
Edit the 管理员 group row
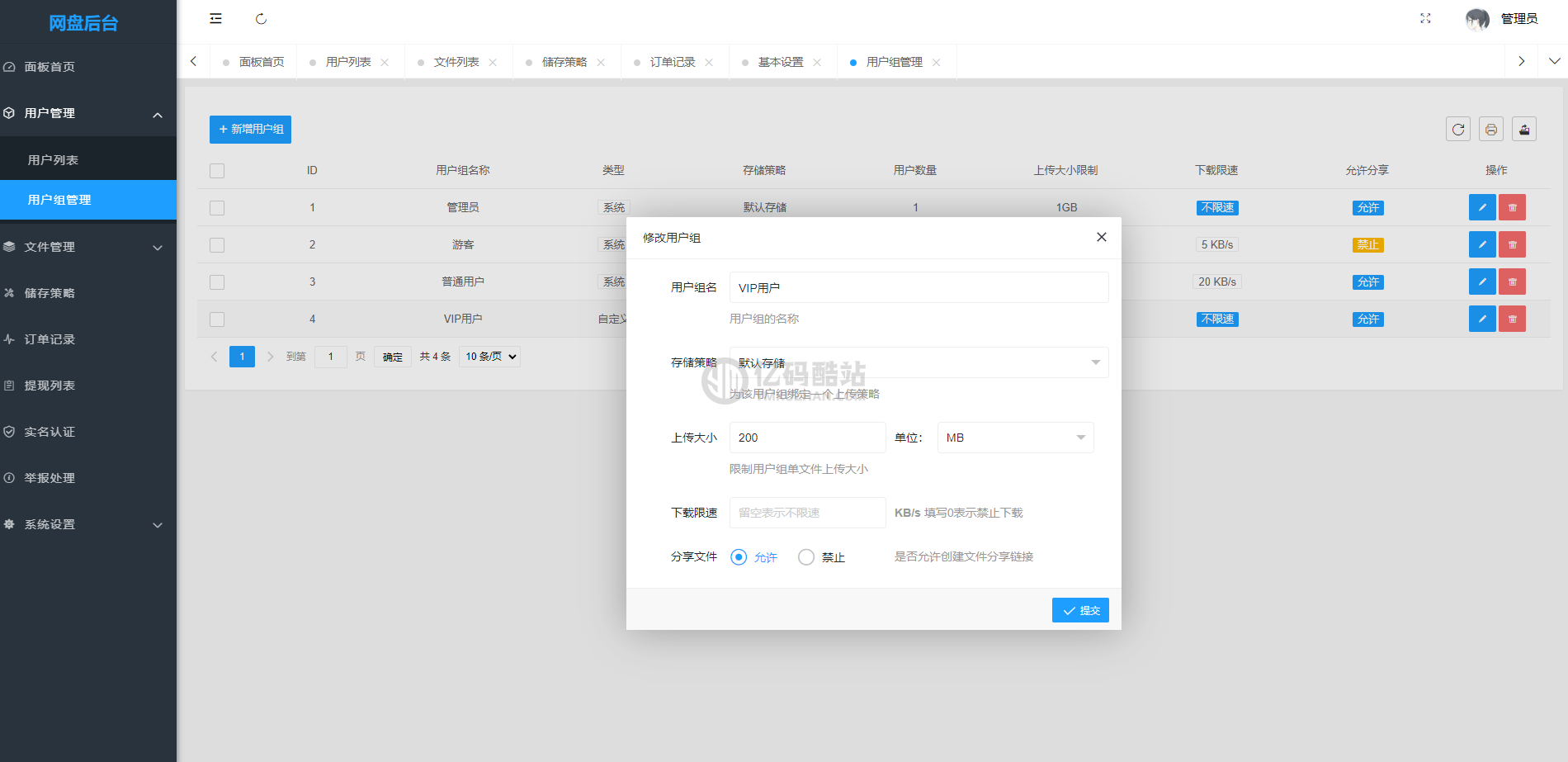pyautogui.click(x=1482, y=207)
